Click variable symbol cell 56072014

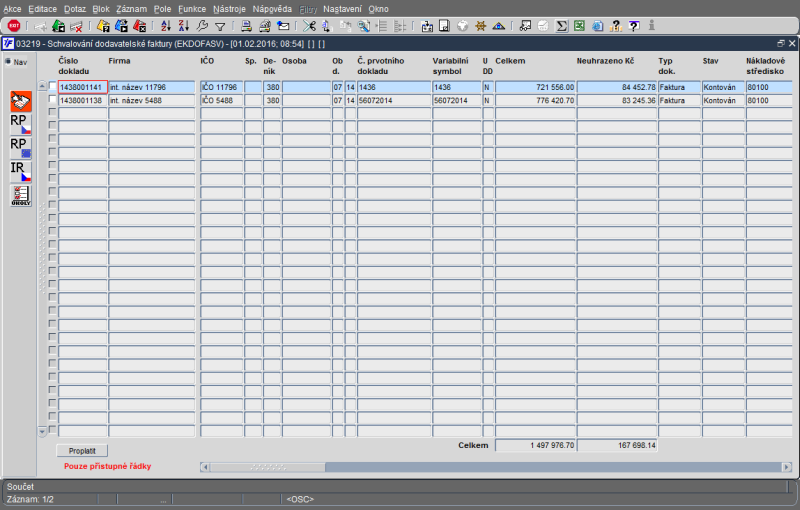pos(457,100)
